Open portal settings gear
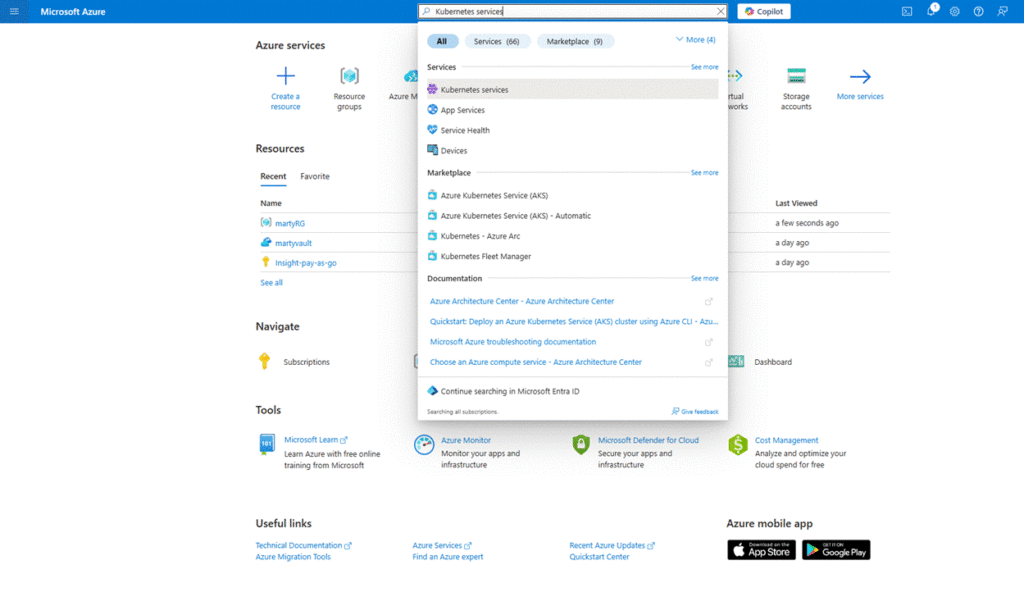Image resolution: width=1024 pixels, height=606 pixels. point(955,11)
